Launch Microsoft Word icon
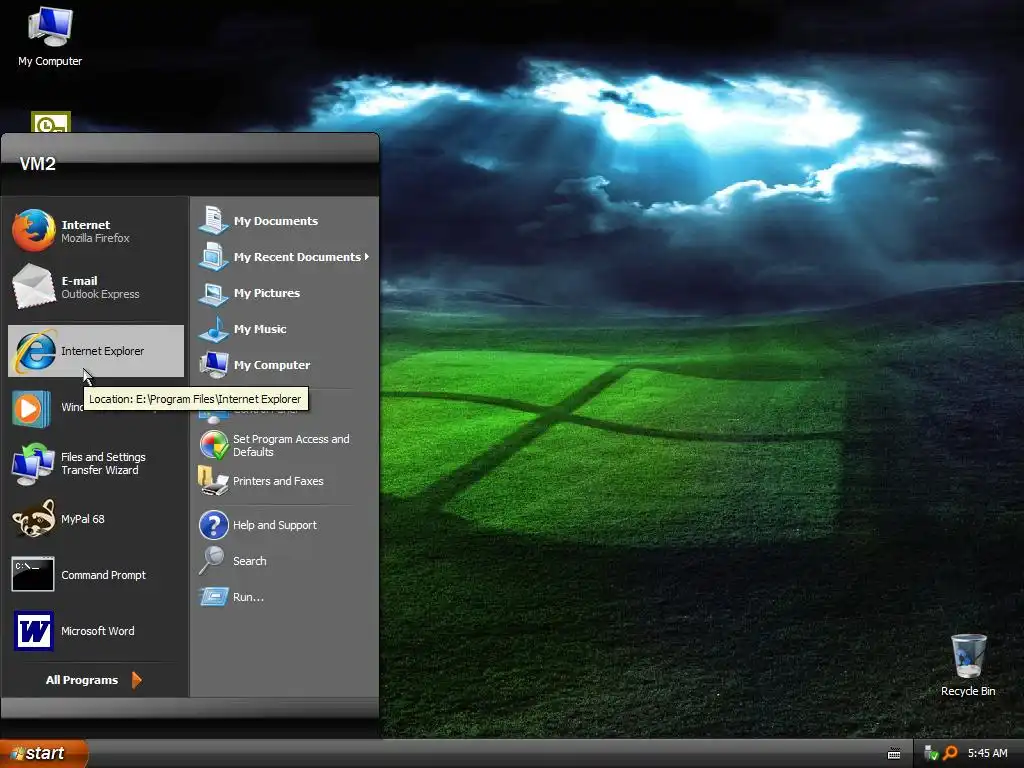Viewport: 1024px width, 768px height. point(33,631)
